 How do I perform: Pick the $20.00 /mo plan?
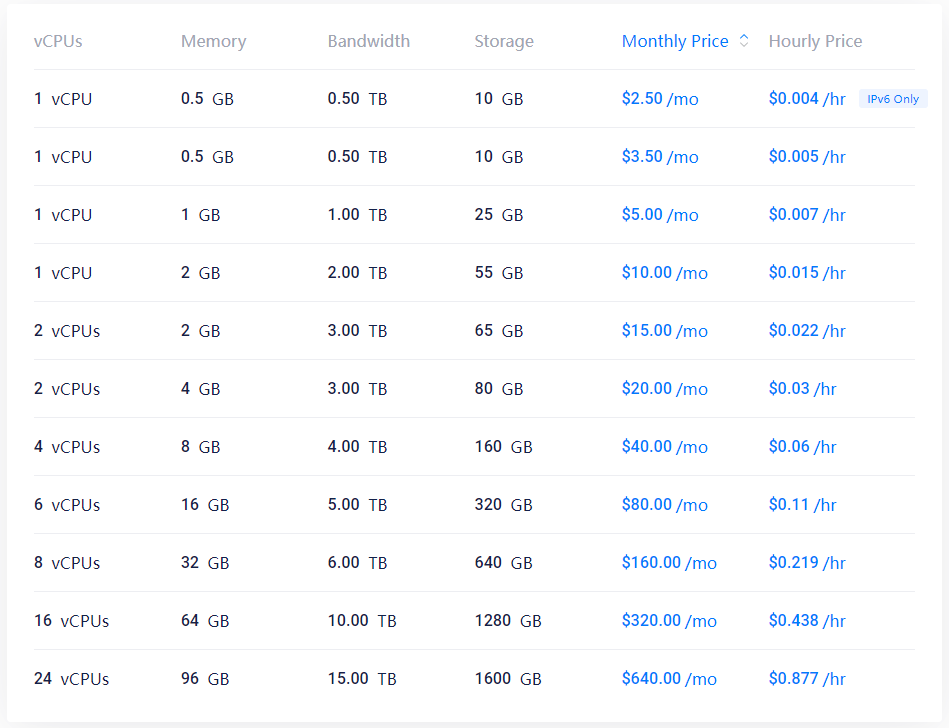tap(665, 389)
